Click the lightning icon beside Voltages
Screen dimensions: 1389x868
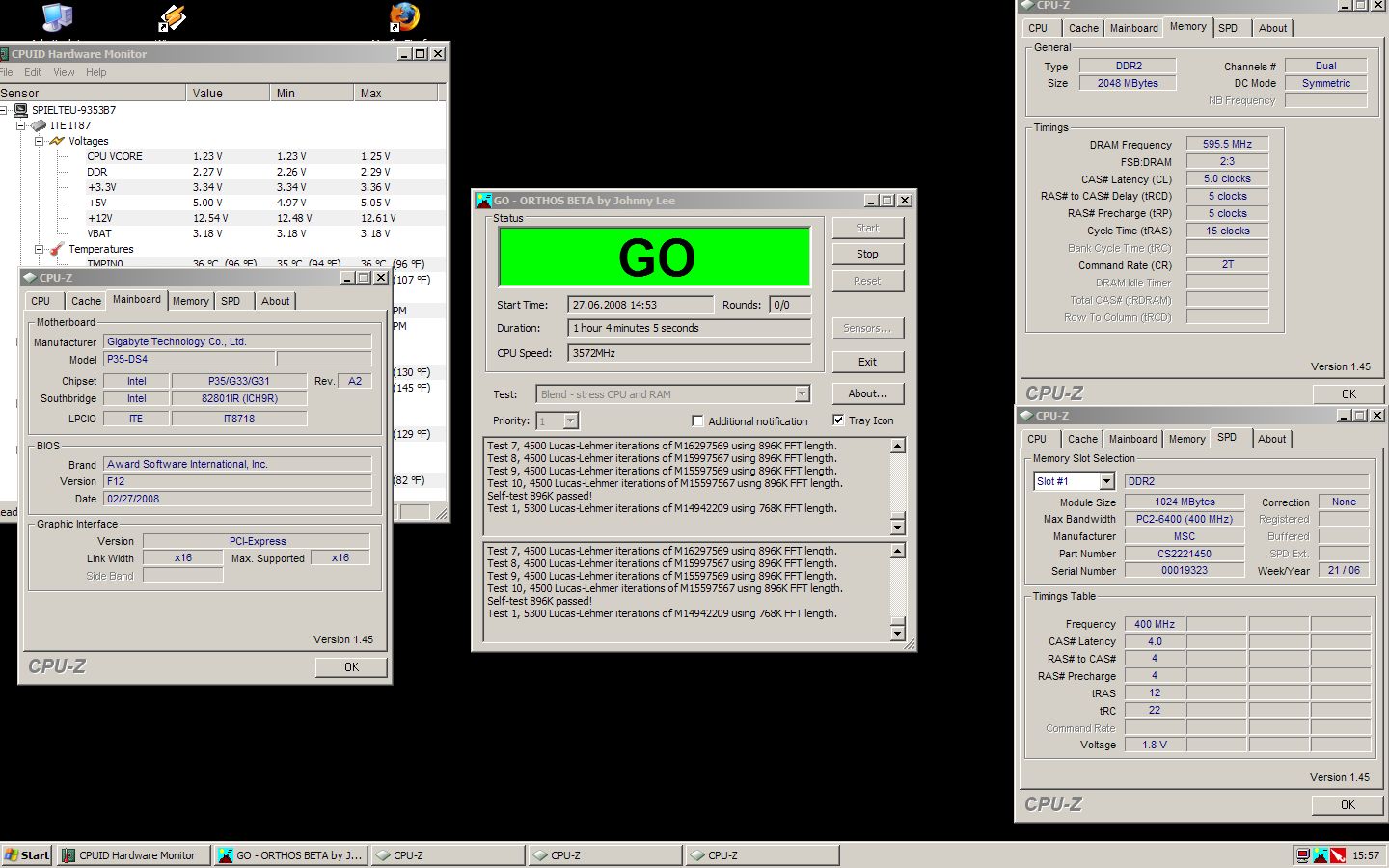57,141
